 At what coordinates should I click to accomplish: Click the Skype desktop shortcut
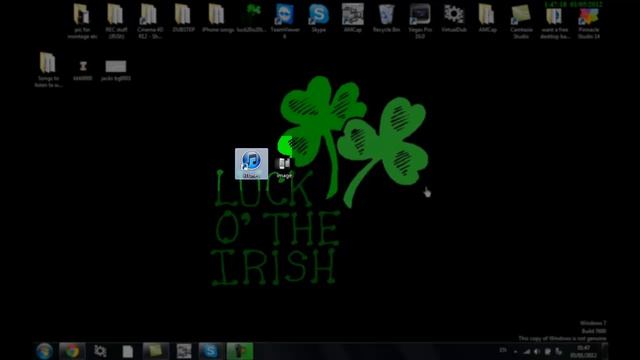coord(318,18)
